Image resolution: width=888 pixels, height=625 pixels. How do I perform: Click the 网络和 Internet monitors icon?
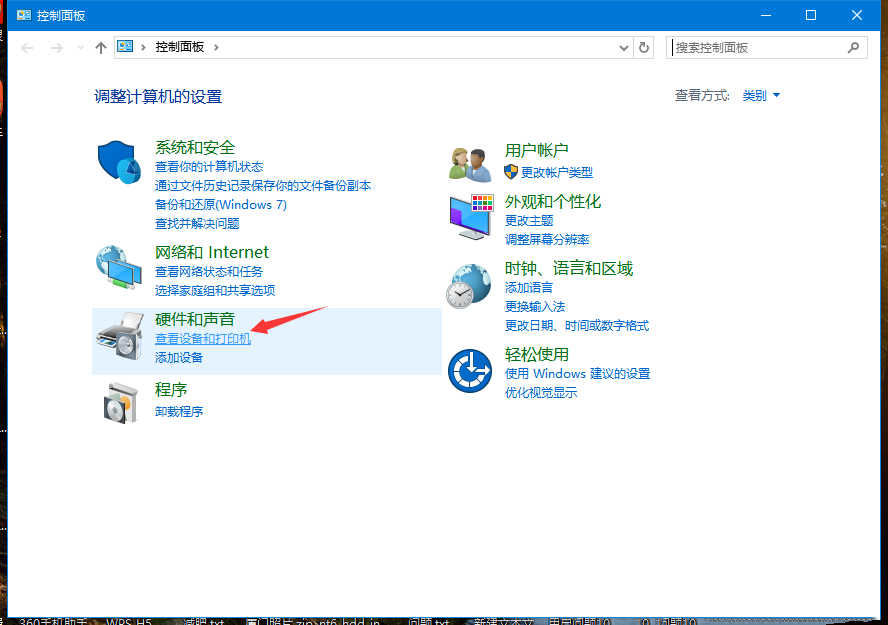[119, 266]
